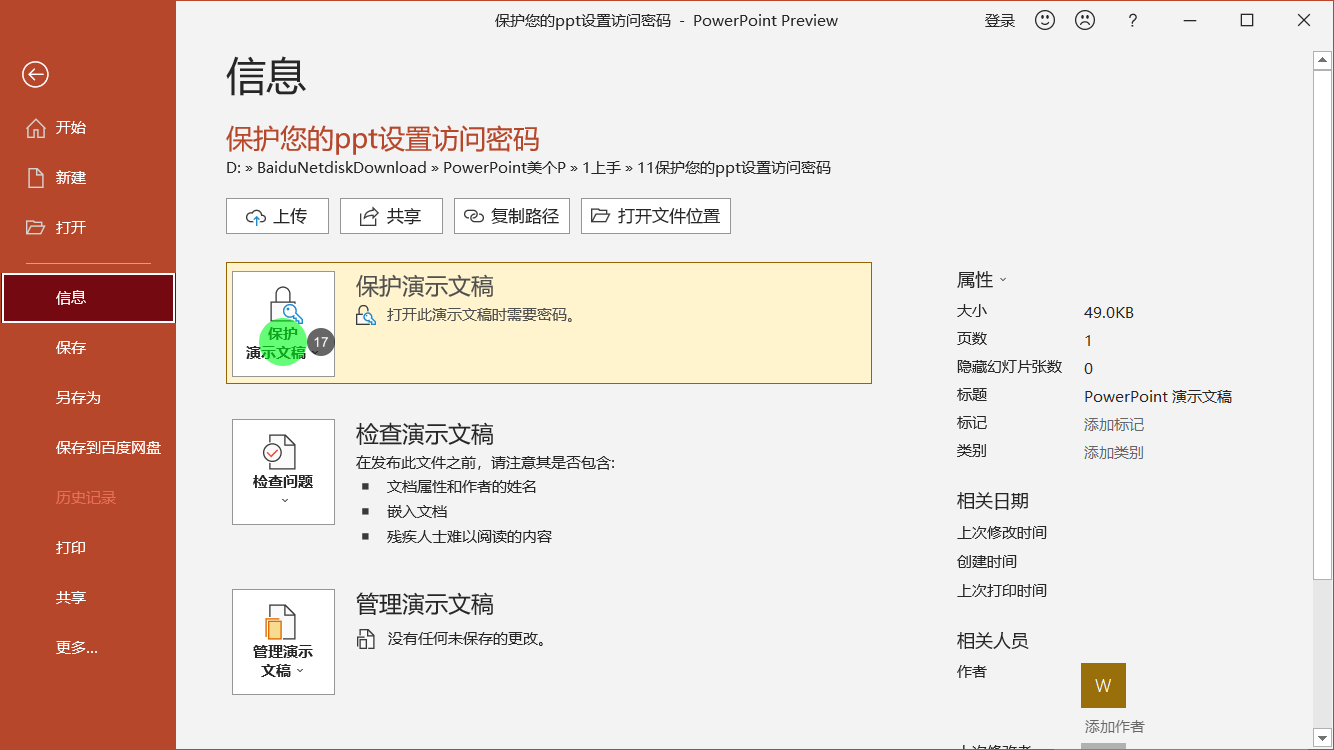Click the frown face feedback icon
The width and height of the screenshot is (1334, 750).
(1085, 20)
